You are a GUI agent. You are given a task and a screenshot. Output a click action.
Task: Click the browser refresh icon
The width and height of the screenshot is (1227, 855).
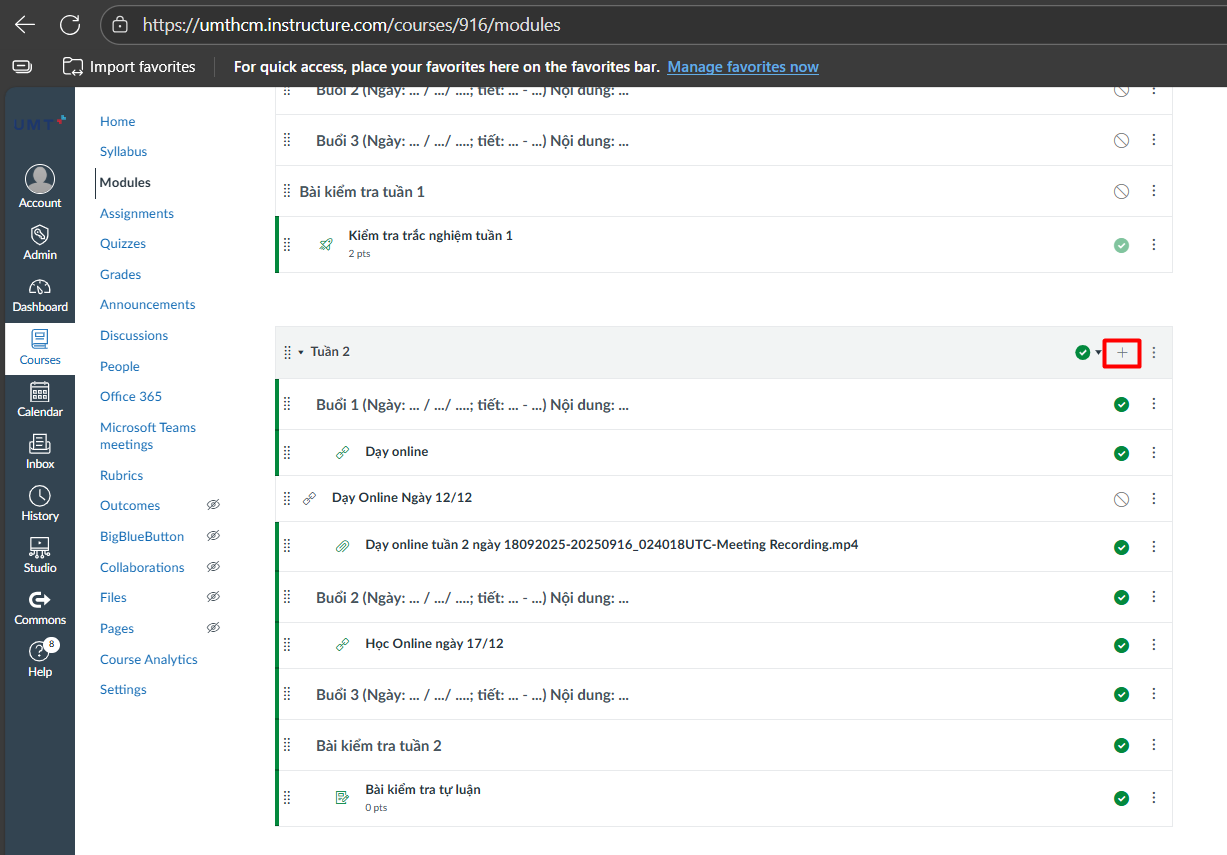[69, 25]
